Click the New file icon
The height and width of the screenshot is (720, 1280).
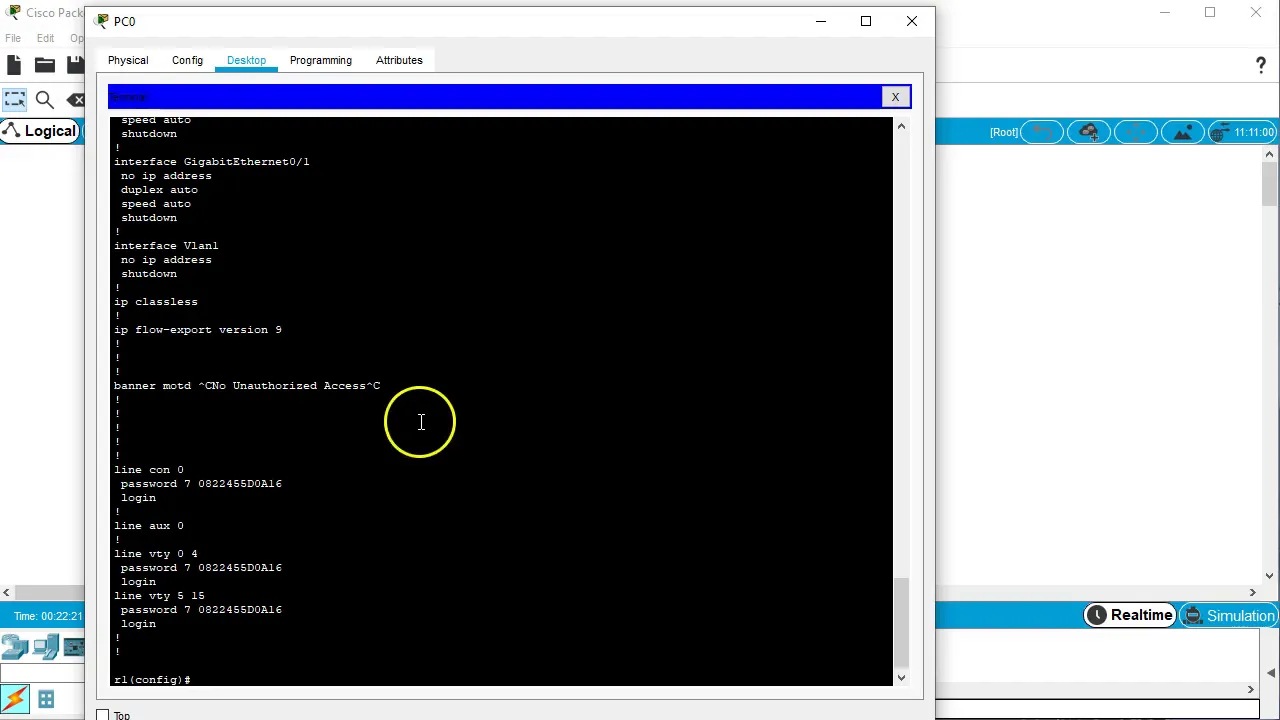[14, 65]
